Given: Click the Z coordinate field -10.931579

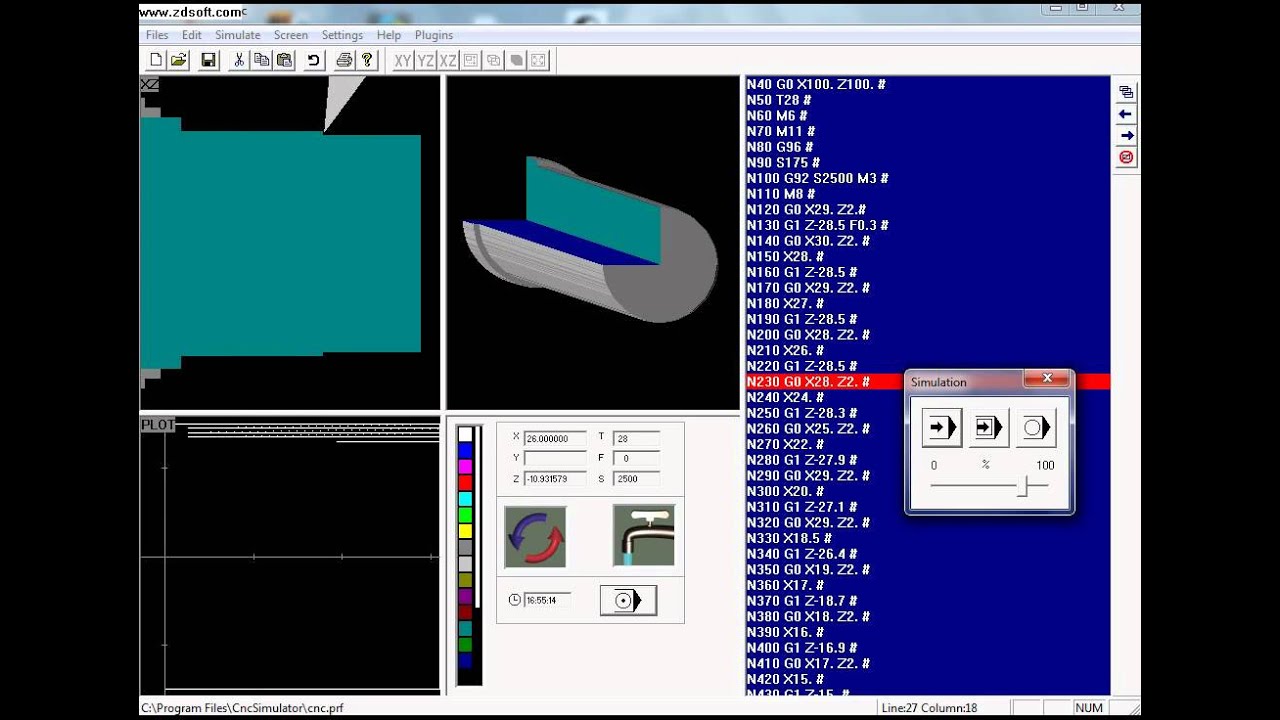Looking at the screenshot, I should 555,479.
